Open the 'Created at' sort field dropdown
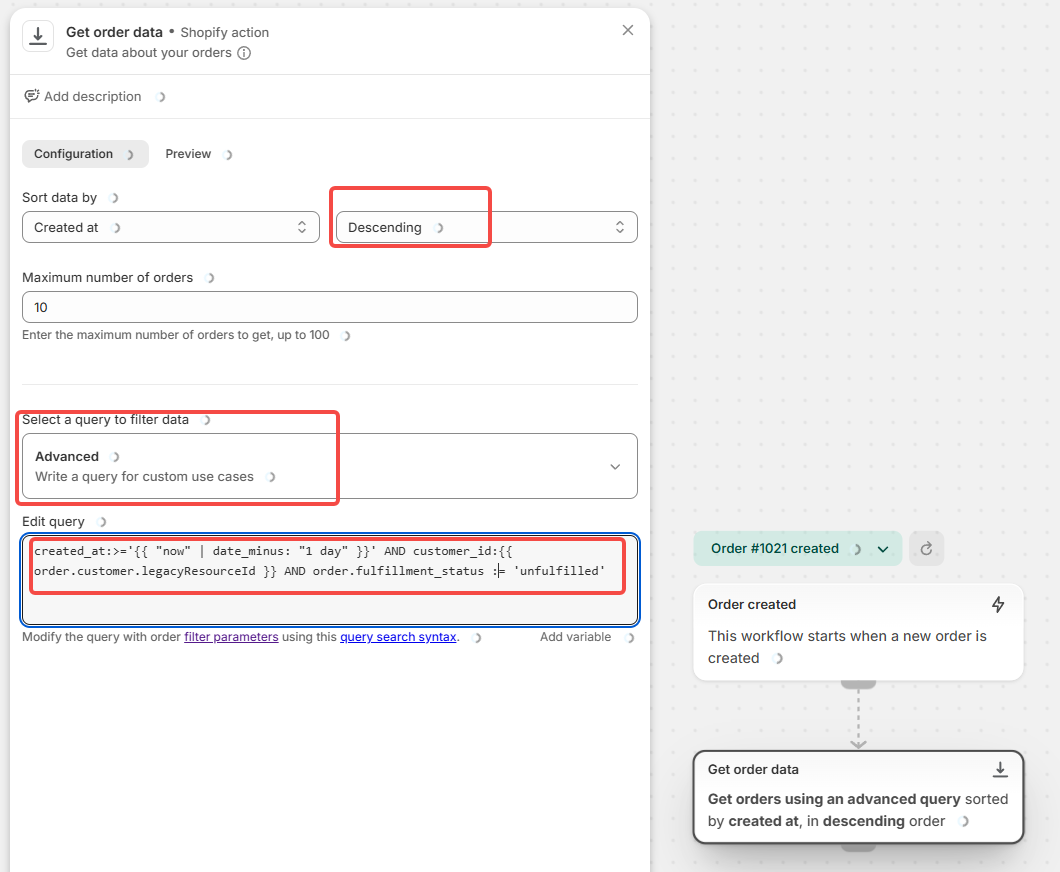Viewport: 1060px width, 872px height. 170,227
